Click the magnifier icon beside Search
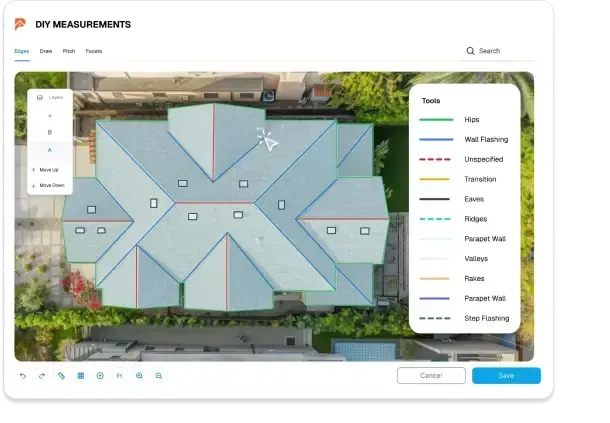The height and width of the screenshot is (423, 610). coord(470,51)
